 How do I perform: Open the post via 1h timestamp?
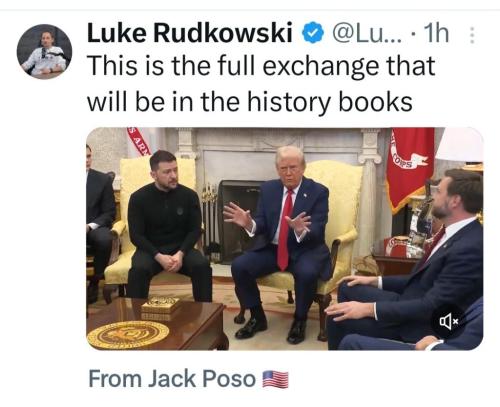pyautogui.click(x=434, y=33)
